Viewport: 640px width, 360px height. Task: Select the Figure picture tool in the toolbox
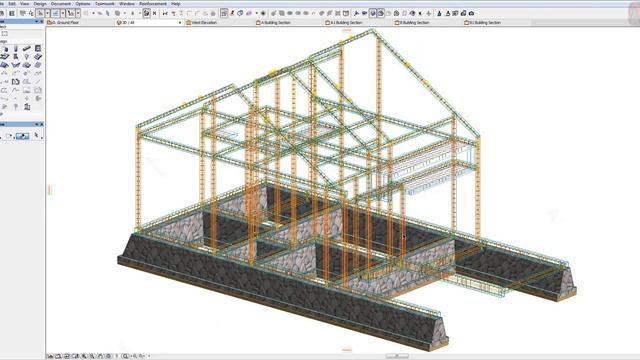27,90
